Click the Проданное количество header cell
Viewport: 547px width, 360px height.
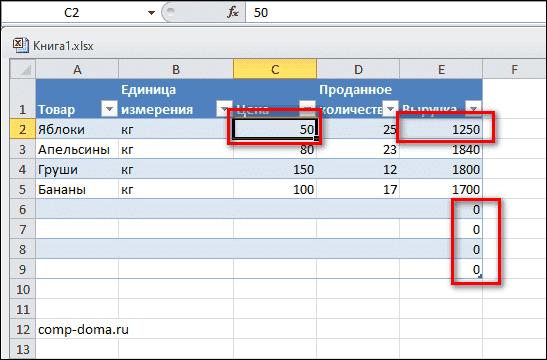(x=358, y=99)
